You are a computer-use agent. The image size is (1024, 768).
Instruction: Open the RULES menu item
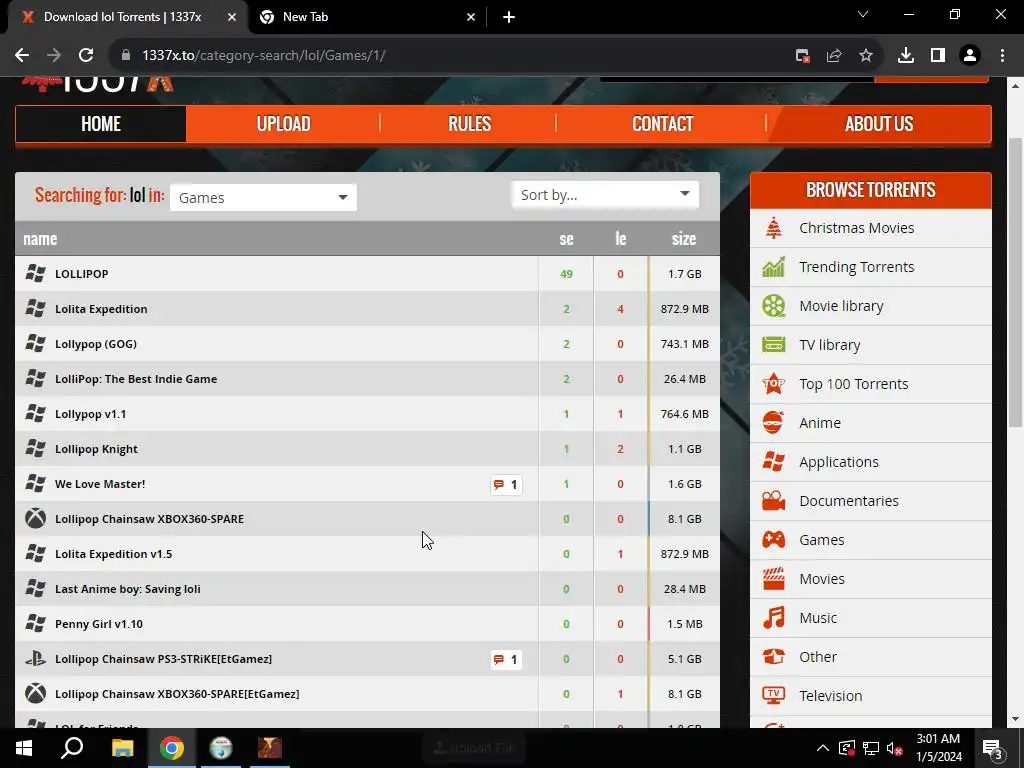(x=470, y=123)
